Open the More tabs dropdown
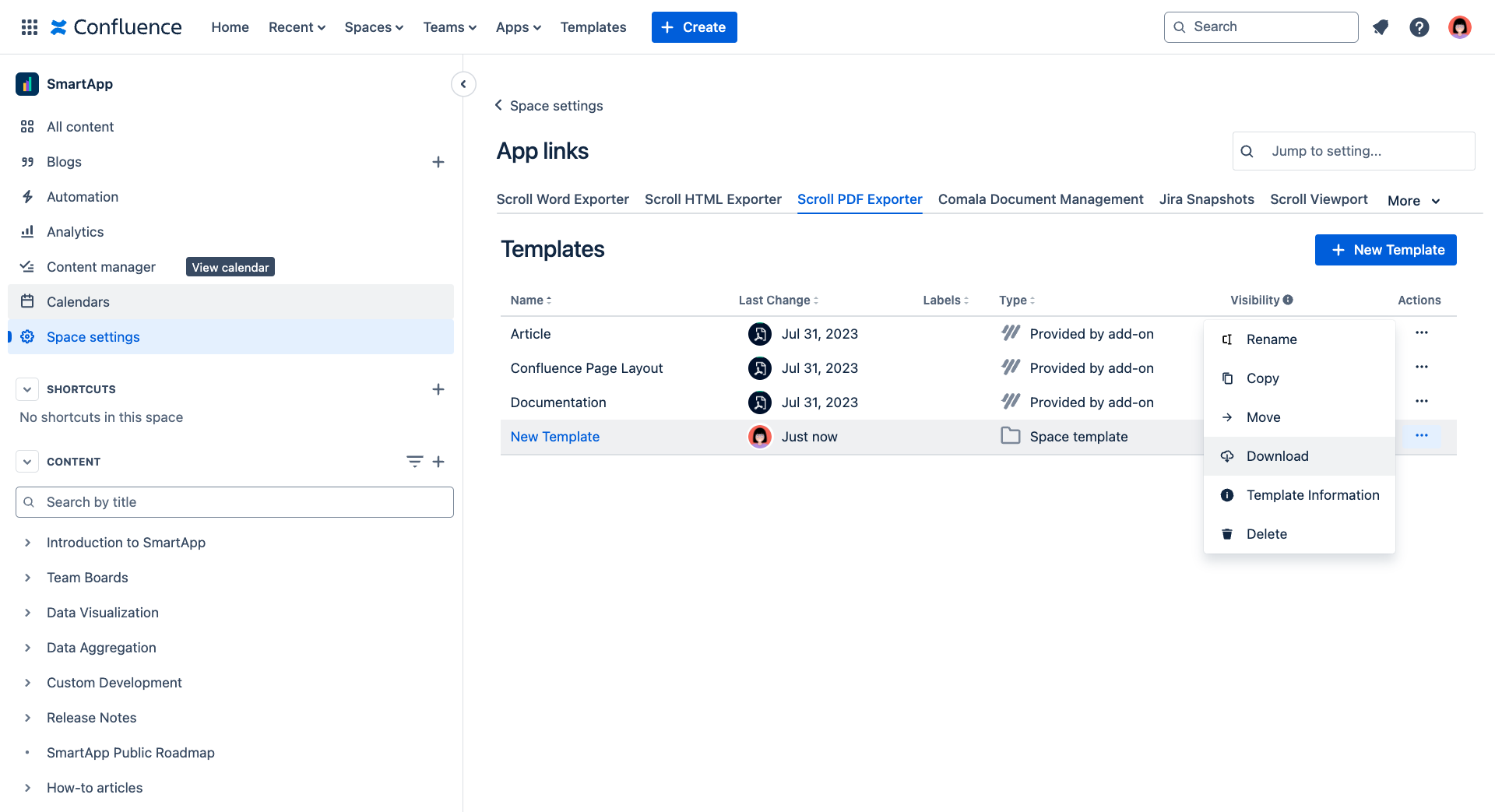 (1413, 201)
